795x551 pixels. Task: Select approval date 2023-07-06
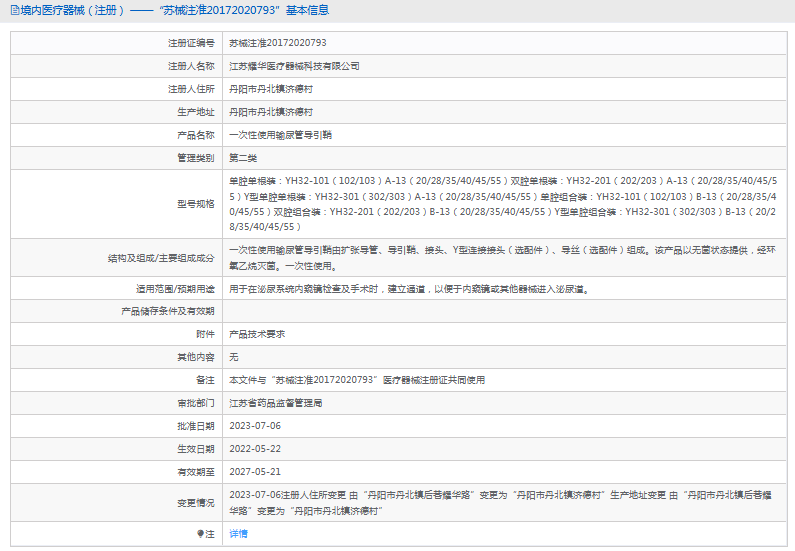click(x=255, y=426)
